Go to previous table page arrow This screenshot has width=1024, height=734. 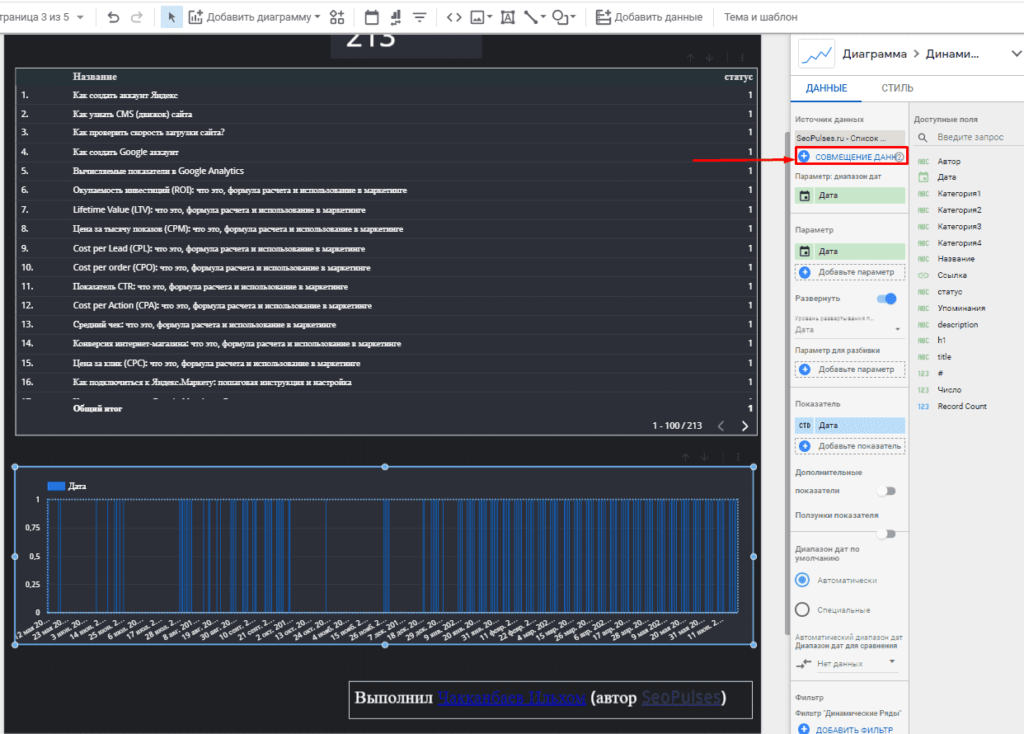721,426
